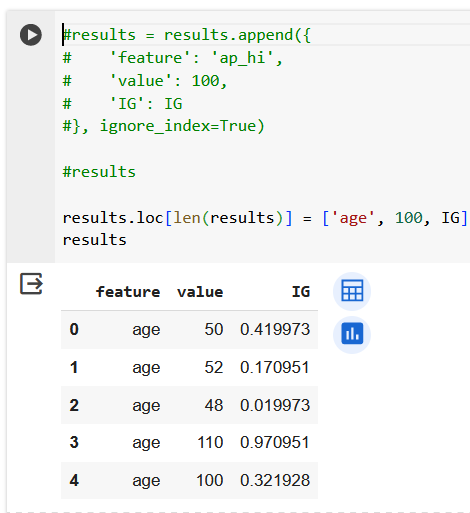Select IG value 0.970951

275,442
